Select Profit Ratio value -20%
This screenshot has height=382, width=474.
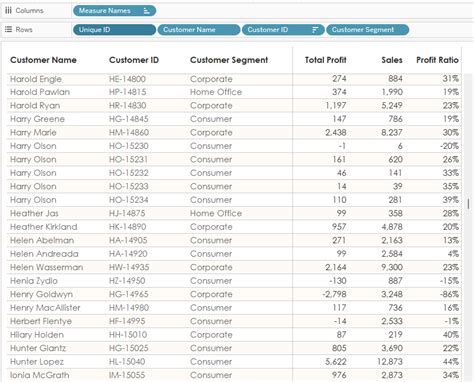click(449, 146)
